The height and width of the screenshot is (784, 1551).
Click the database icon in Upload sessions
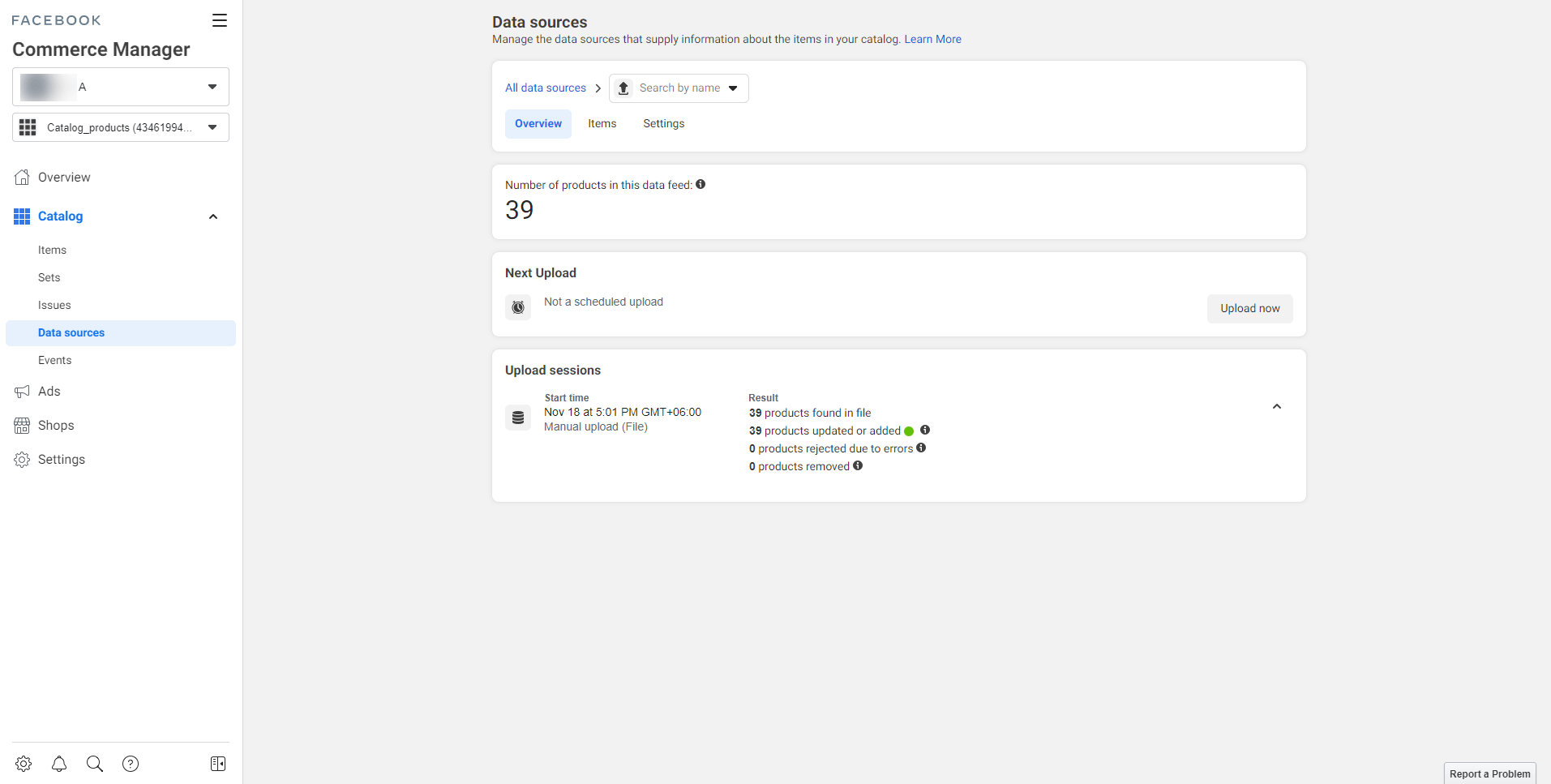(518, 418)
